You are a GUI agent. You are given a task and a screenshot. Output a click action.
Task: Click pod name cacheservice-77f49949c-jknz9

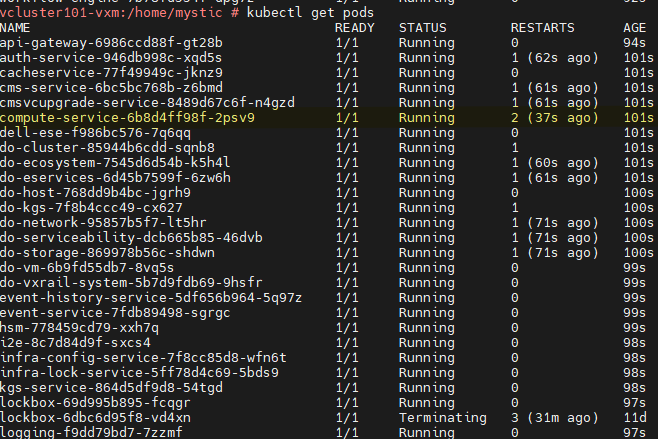111,73
